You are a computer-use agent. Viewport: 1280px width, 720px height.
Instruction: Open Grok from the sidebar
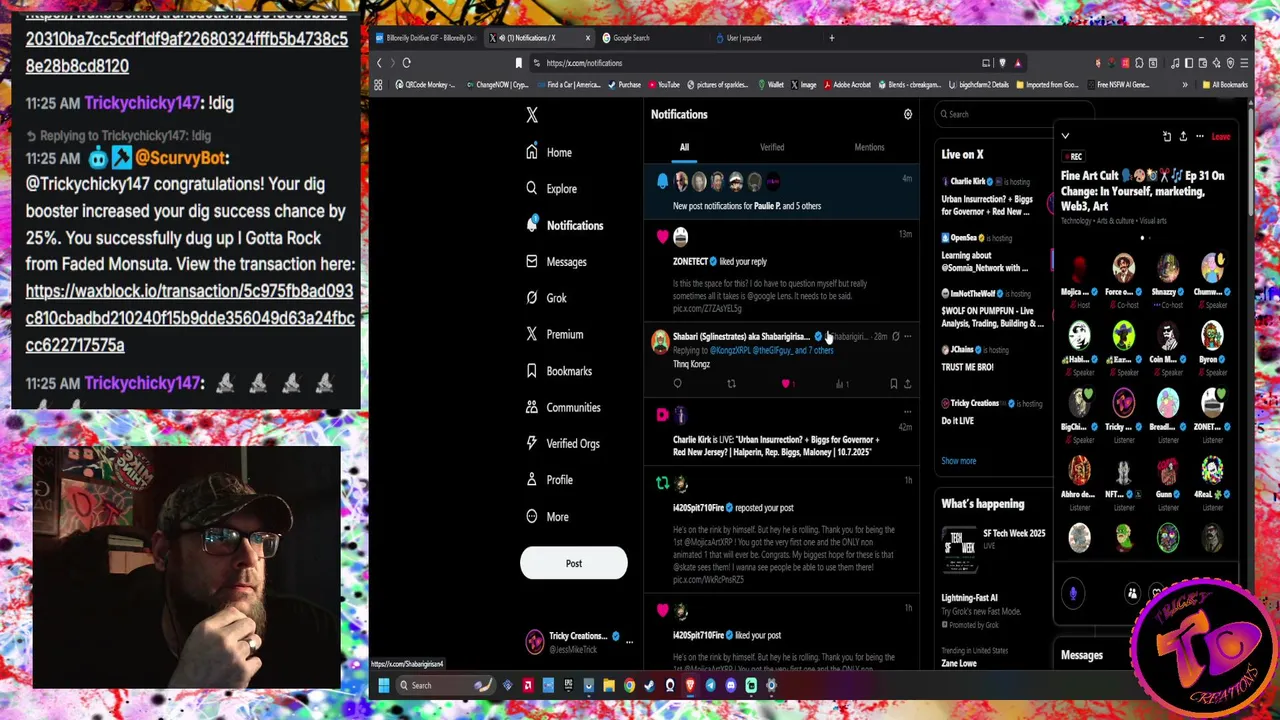(x=546, y=297)
